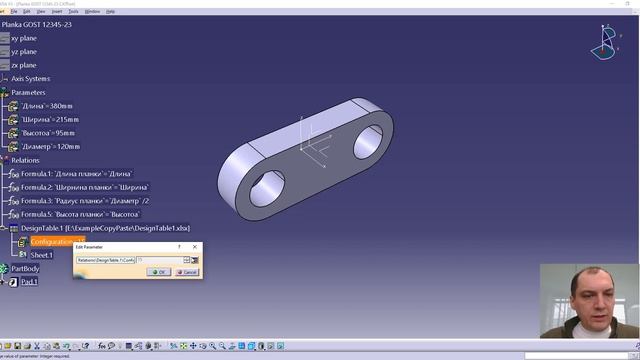Select the Pan tool icon

coord(193,346)
